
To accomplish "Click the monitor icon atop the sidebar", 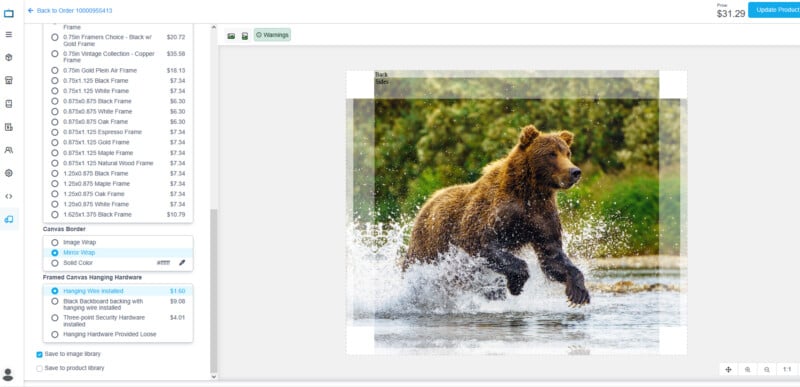I will pos(9,14).
